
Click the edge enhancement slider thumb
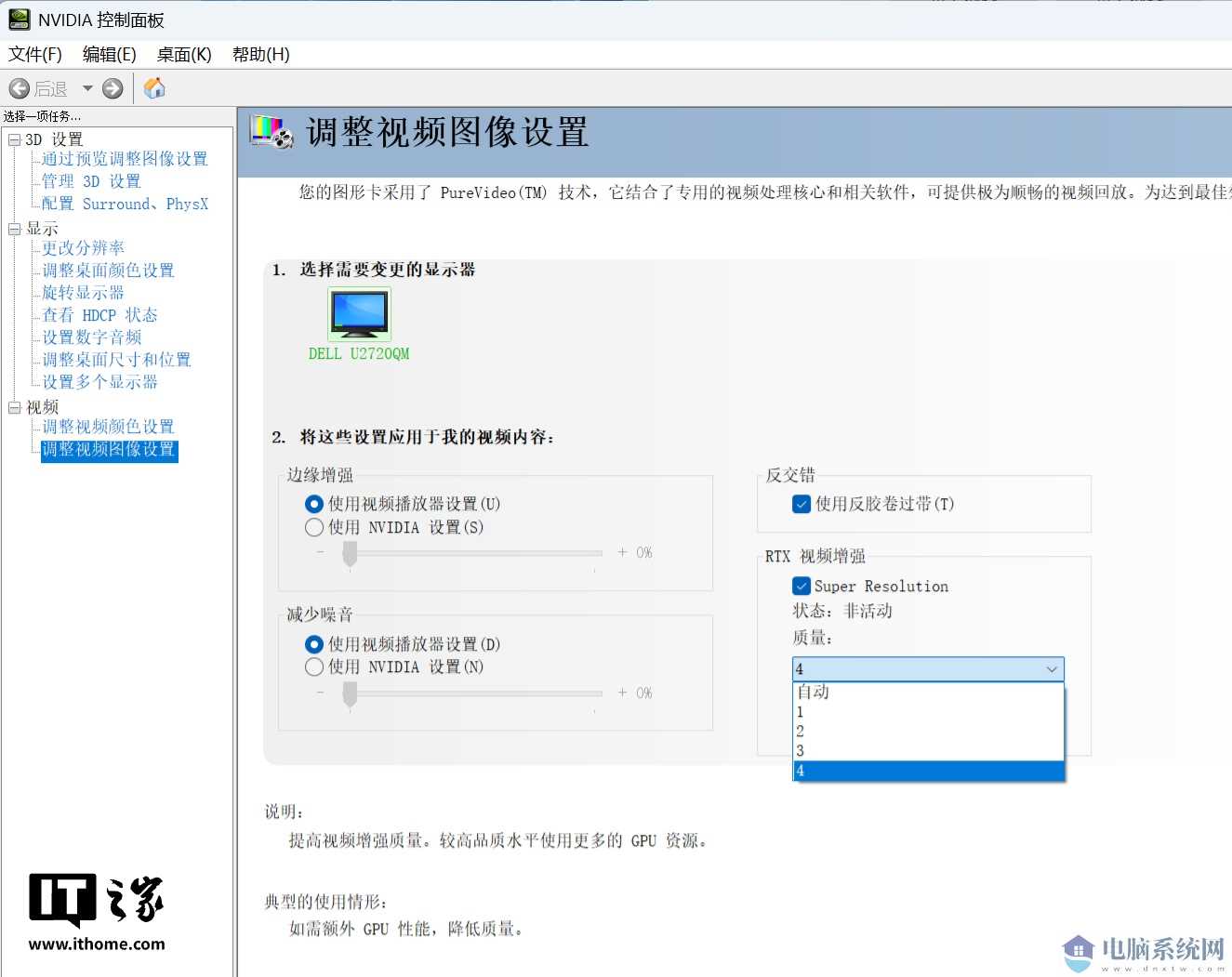(x=350, y=554)
